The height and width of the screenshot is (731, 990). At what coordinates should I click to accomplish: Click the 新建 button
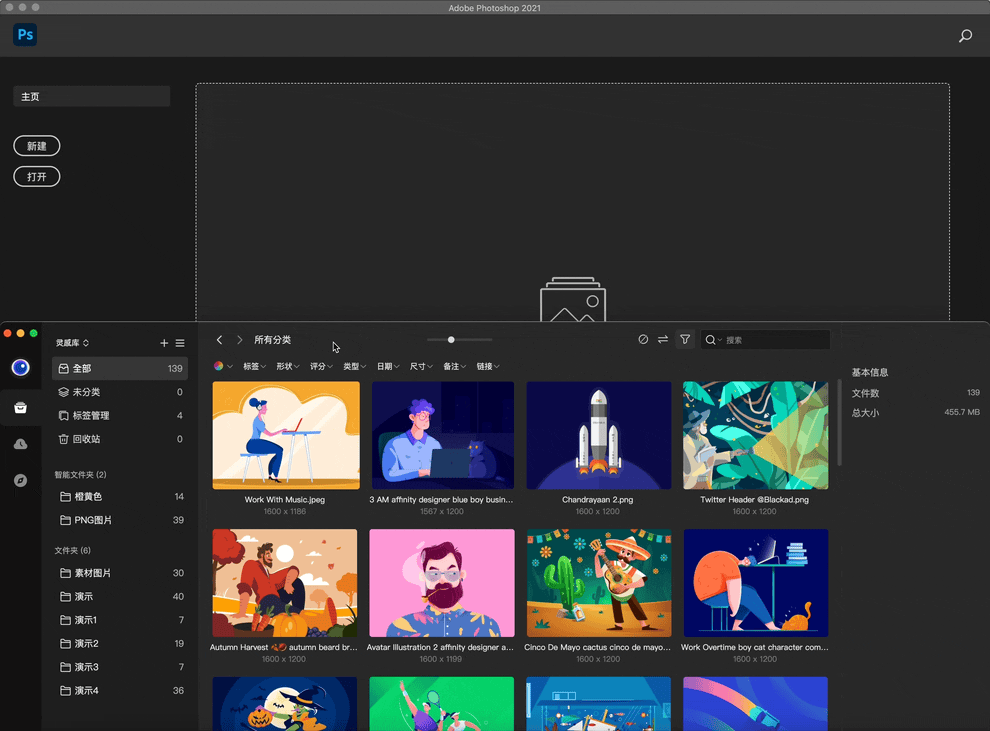(x=37, y=146)
